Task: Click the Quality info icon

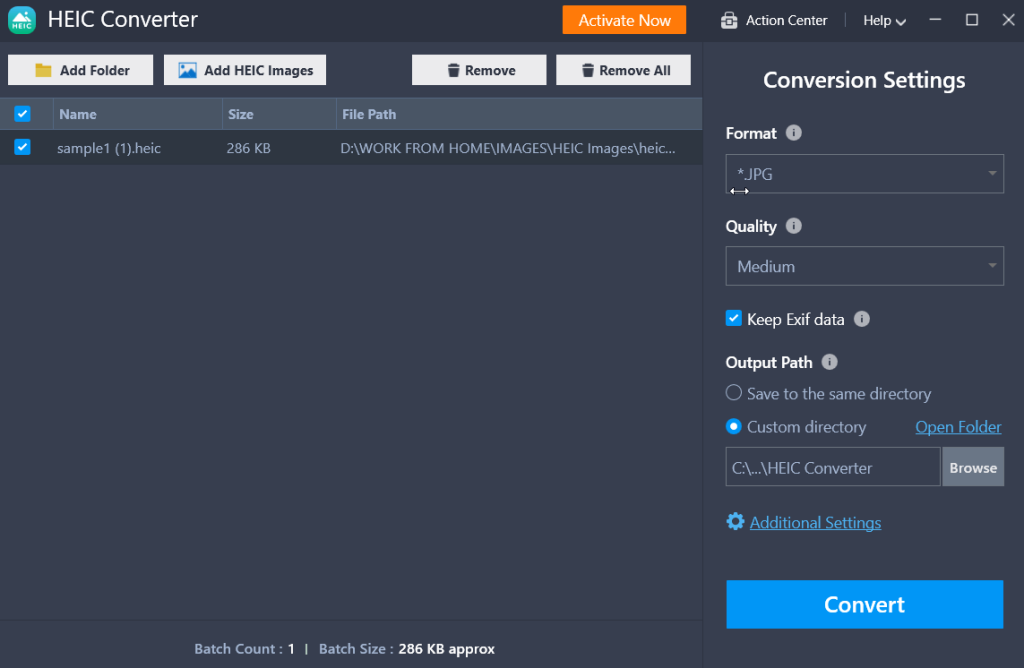Action: (x=793, y=226)
